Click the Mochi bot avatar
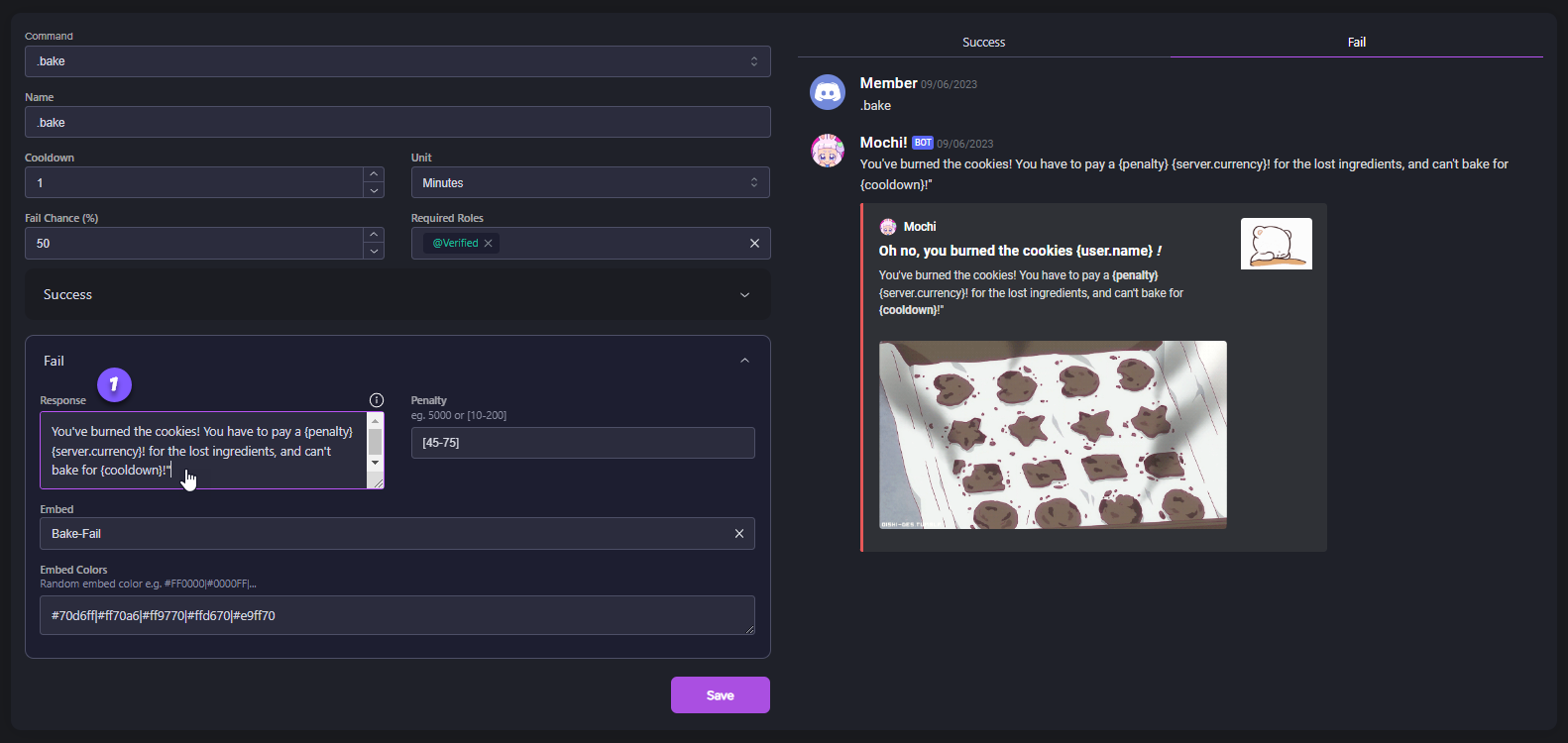Screen dimensions: 1568x743 coord(828,152)
